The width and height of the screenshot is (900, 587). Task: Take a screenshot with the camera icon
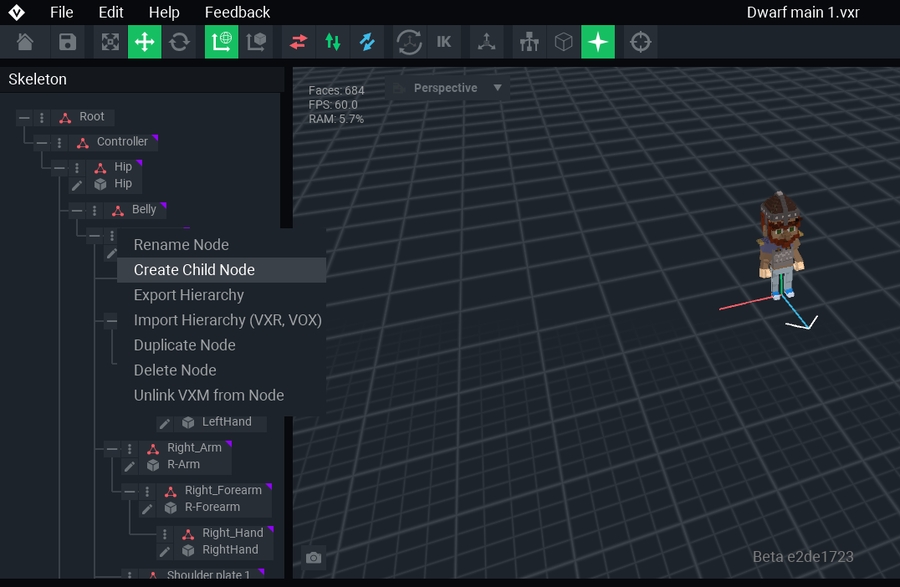[314, 558]
